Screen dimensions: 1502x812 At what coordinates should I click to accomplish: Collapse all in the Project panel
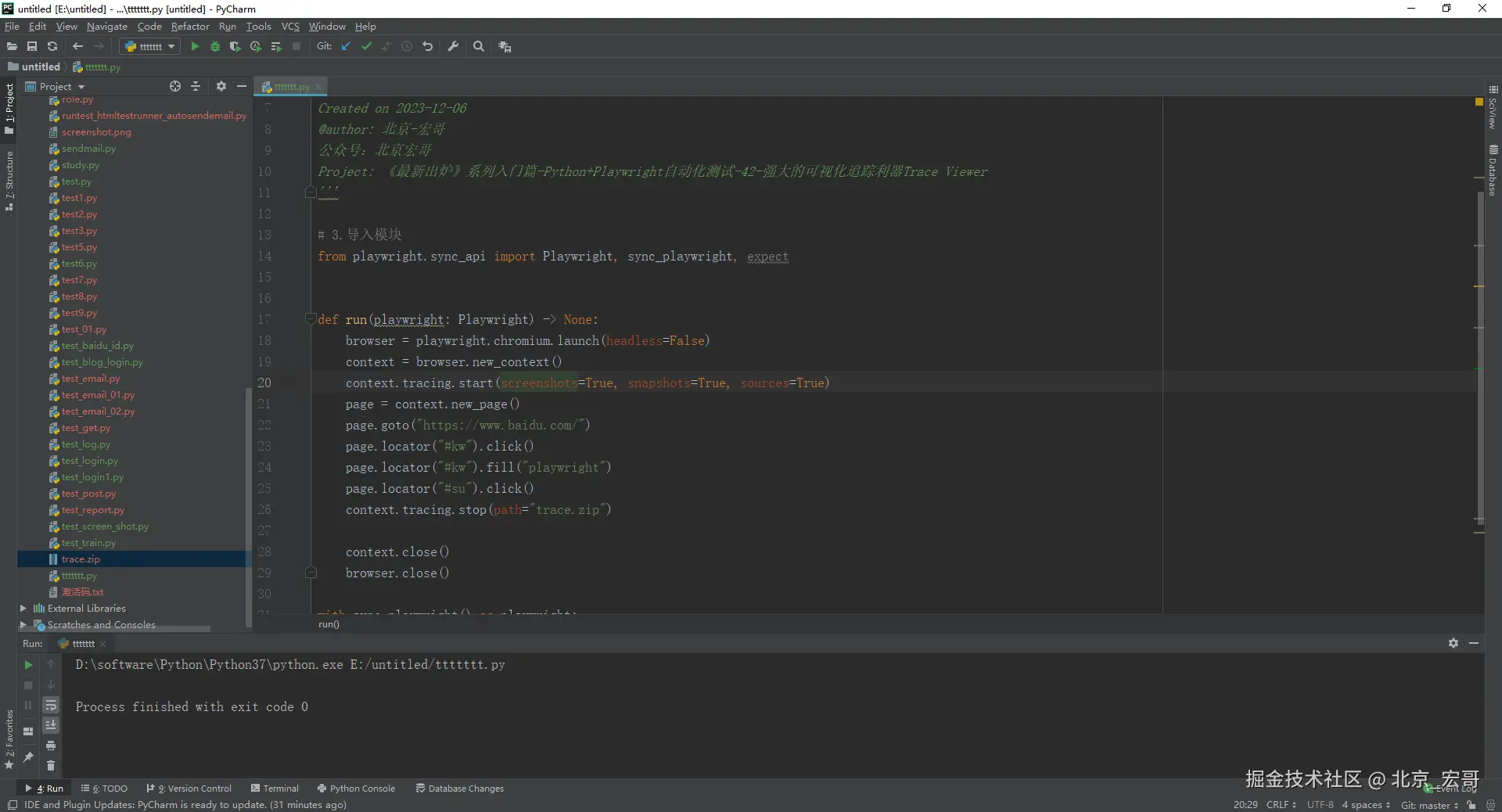(196, 86)
